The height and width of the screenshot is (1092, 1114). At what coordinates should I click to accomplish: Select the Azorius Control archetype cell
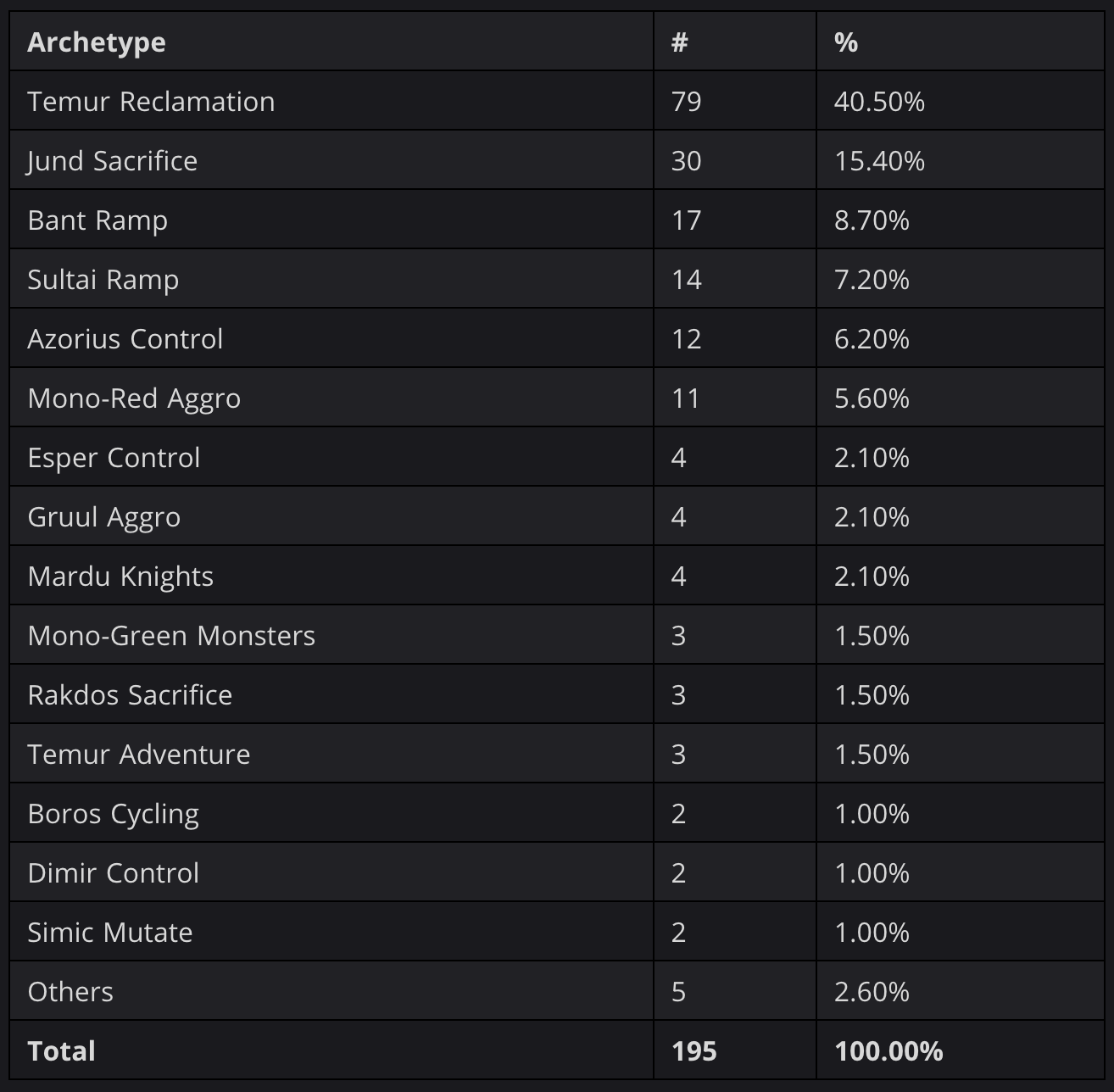tap(331, 338)
